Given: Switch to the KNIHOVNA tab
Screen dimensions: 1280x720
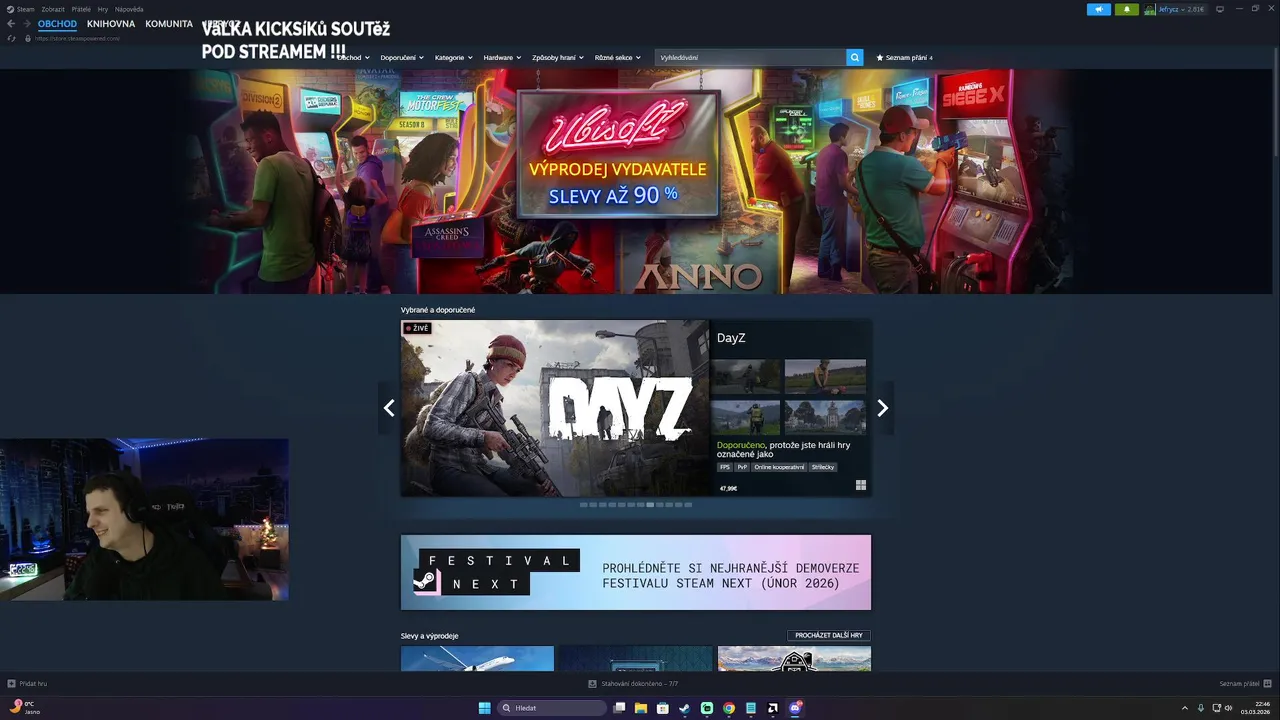Looking at the screenshot, I should click(x=111, y=24).
